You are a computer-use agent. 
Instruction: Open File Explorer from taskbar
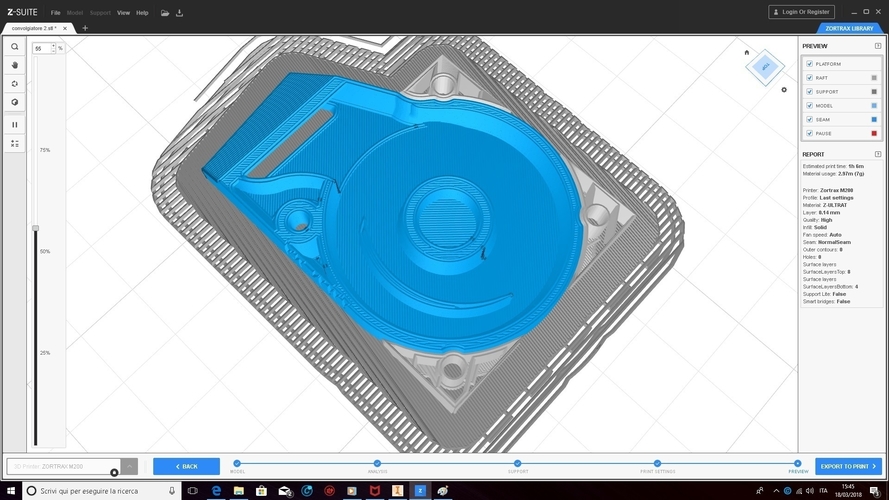tap(239, 491)
